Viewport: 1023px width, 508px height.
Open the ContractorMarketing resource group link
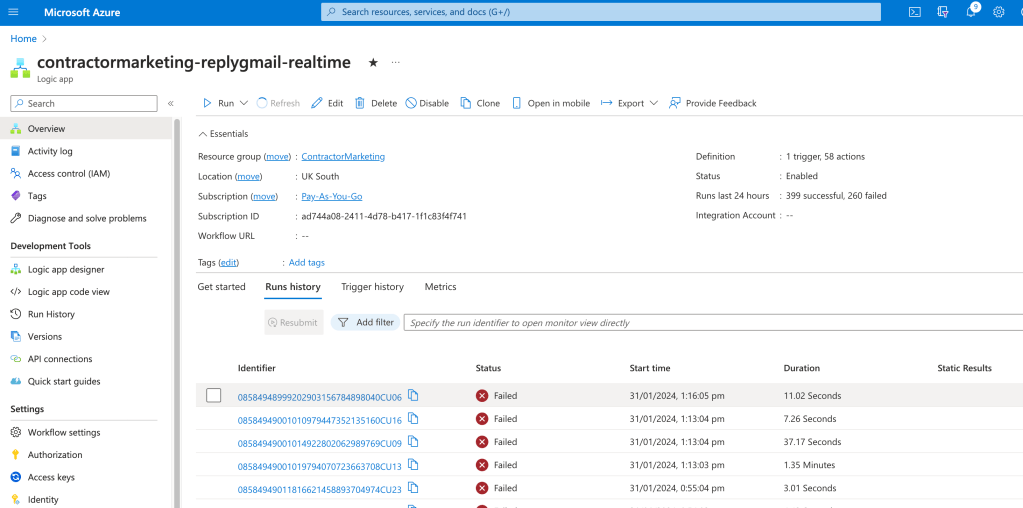[343, 157]
